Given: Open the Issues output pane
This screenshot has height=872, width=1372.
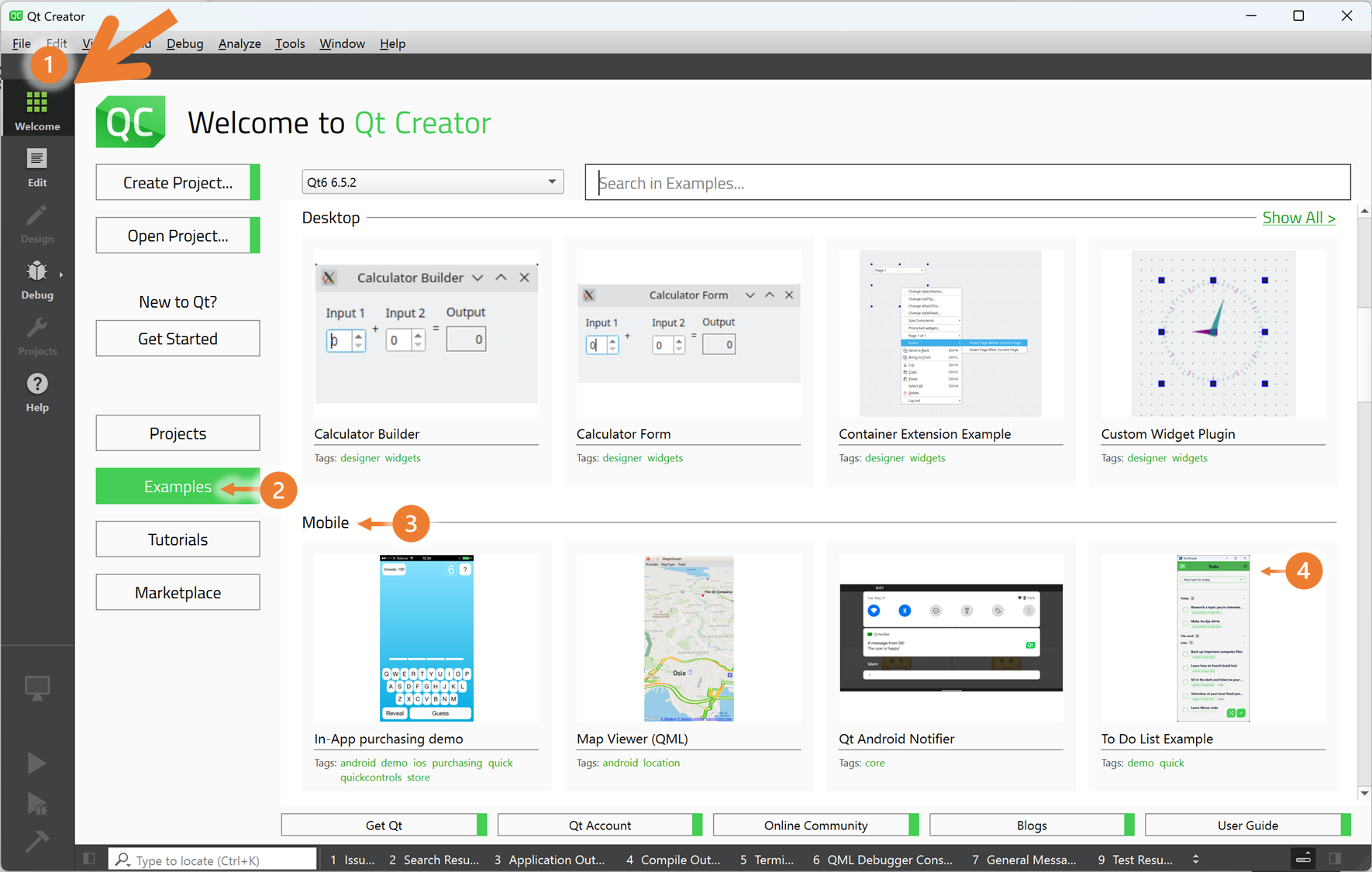Looking at the screenshot, I should point(353,860).
